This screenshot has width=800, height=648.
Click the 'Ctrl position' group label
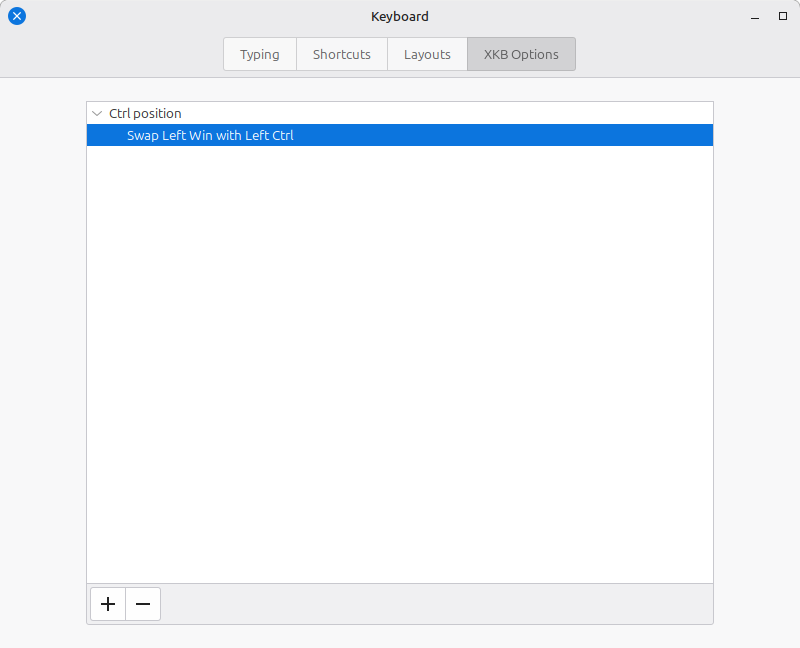click(145, 113)
